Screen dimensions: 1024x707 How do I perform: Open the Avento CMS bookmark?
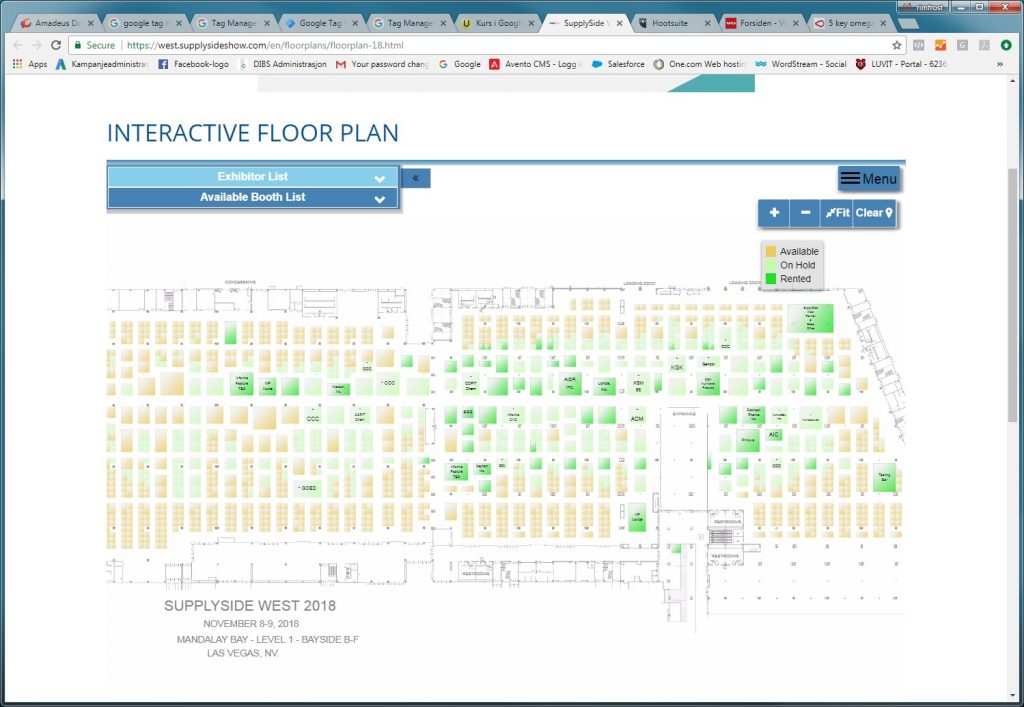pos(536,64)
